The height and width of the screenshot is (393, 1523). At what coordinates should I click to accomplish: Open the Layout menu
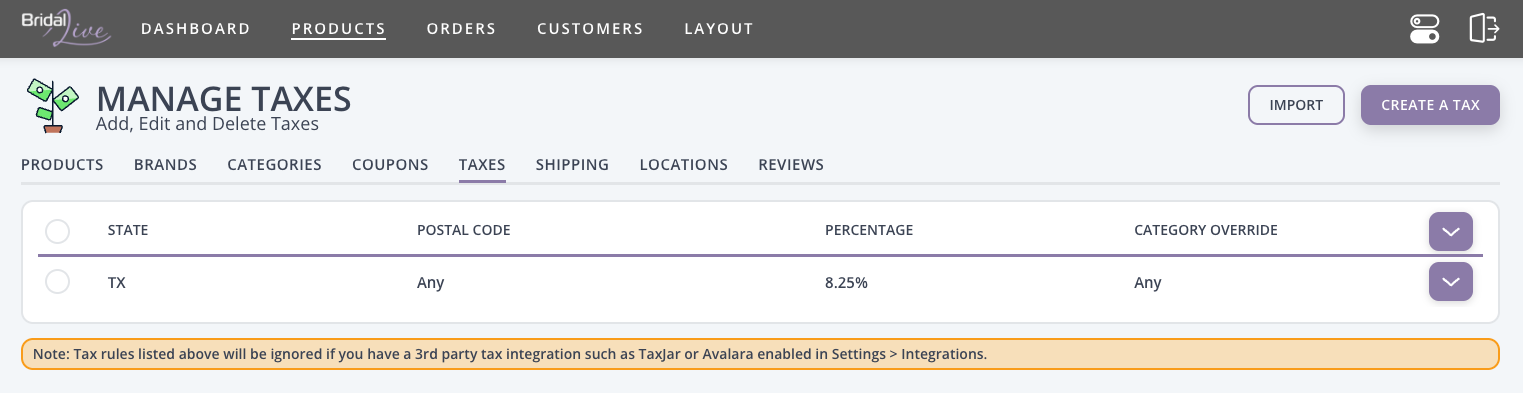pos(719,29)
